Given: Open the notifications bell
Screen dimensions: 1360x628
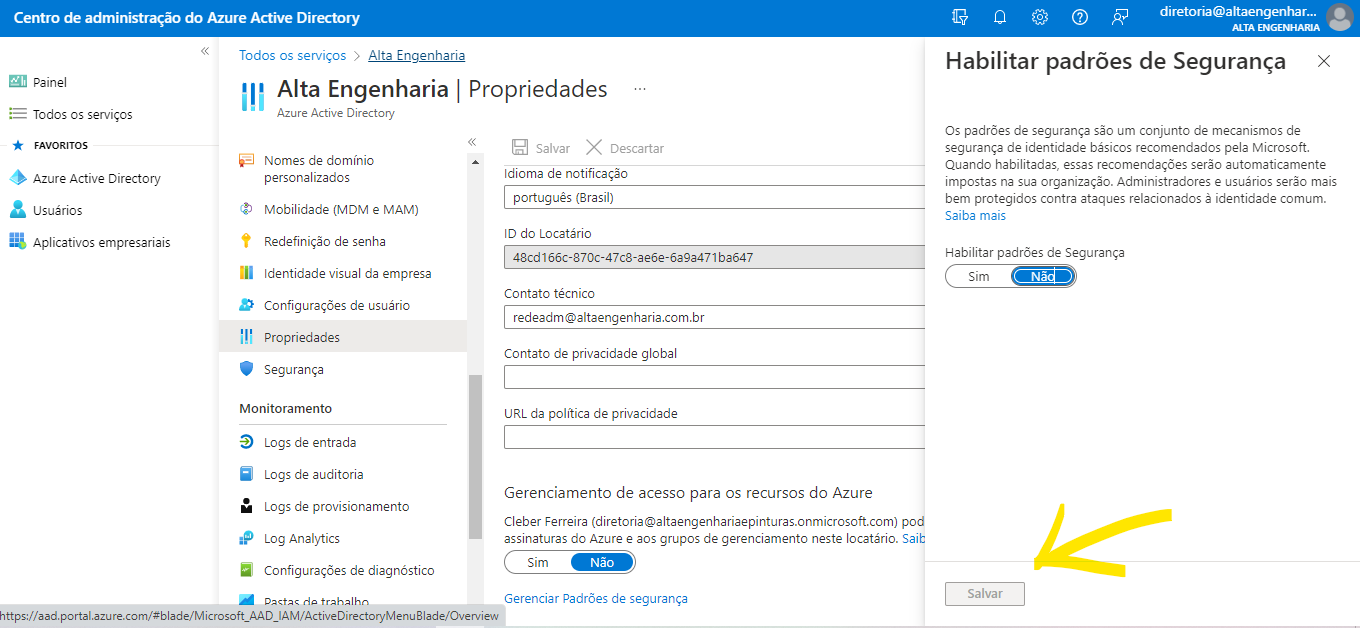Looking at the screenshot, I should tap(1000, 17).
